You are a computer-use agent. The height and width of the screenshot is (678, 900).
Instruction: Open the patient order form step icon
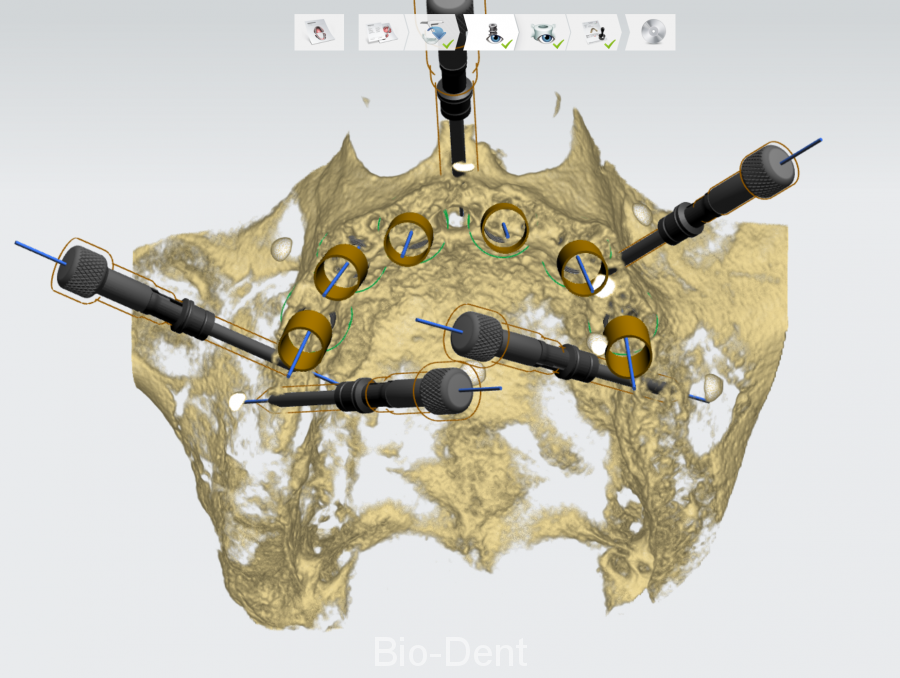click(319, 32)
